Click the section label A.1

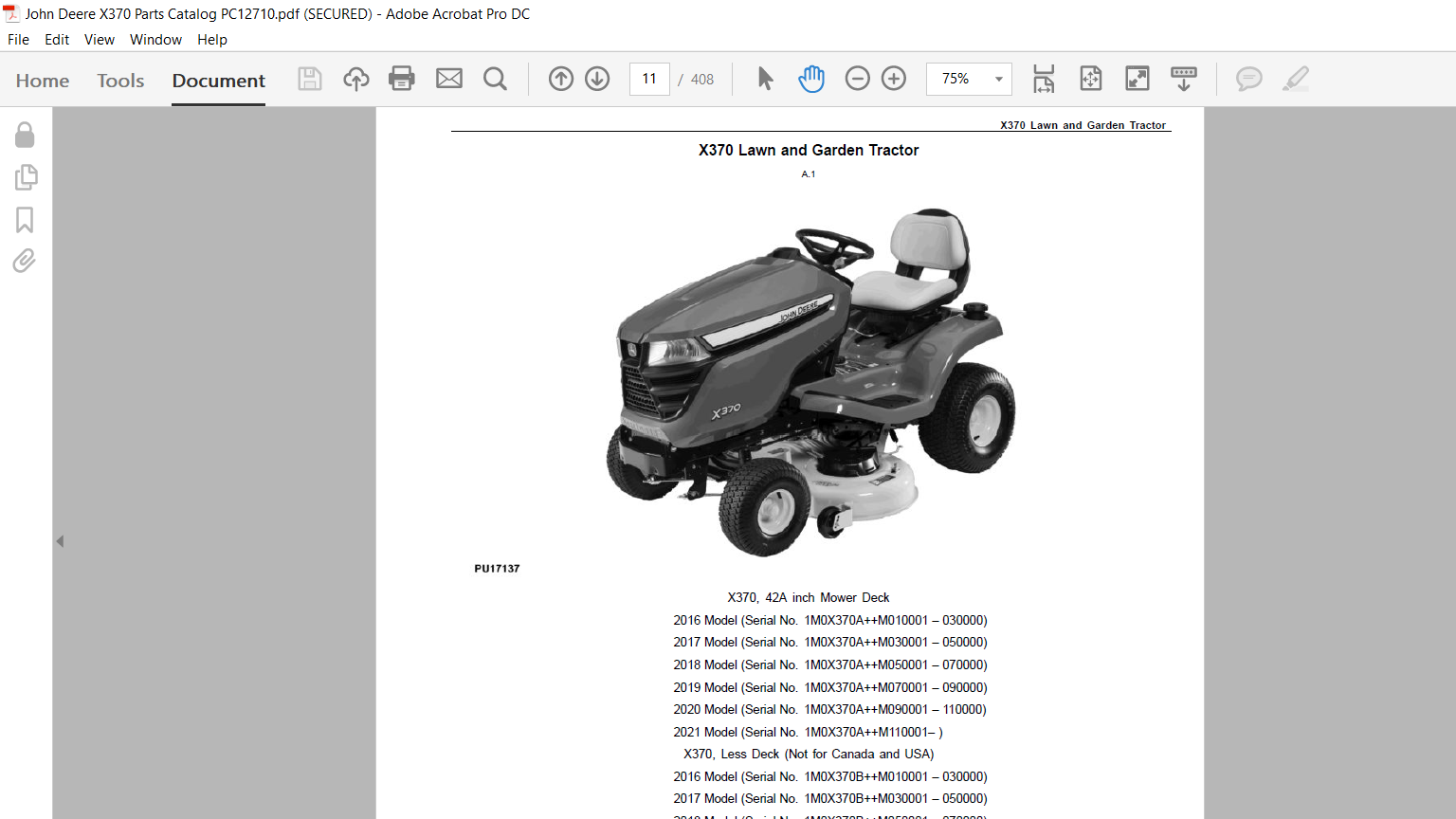pos(809,174)
